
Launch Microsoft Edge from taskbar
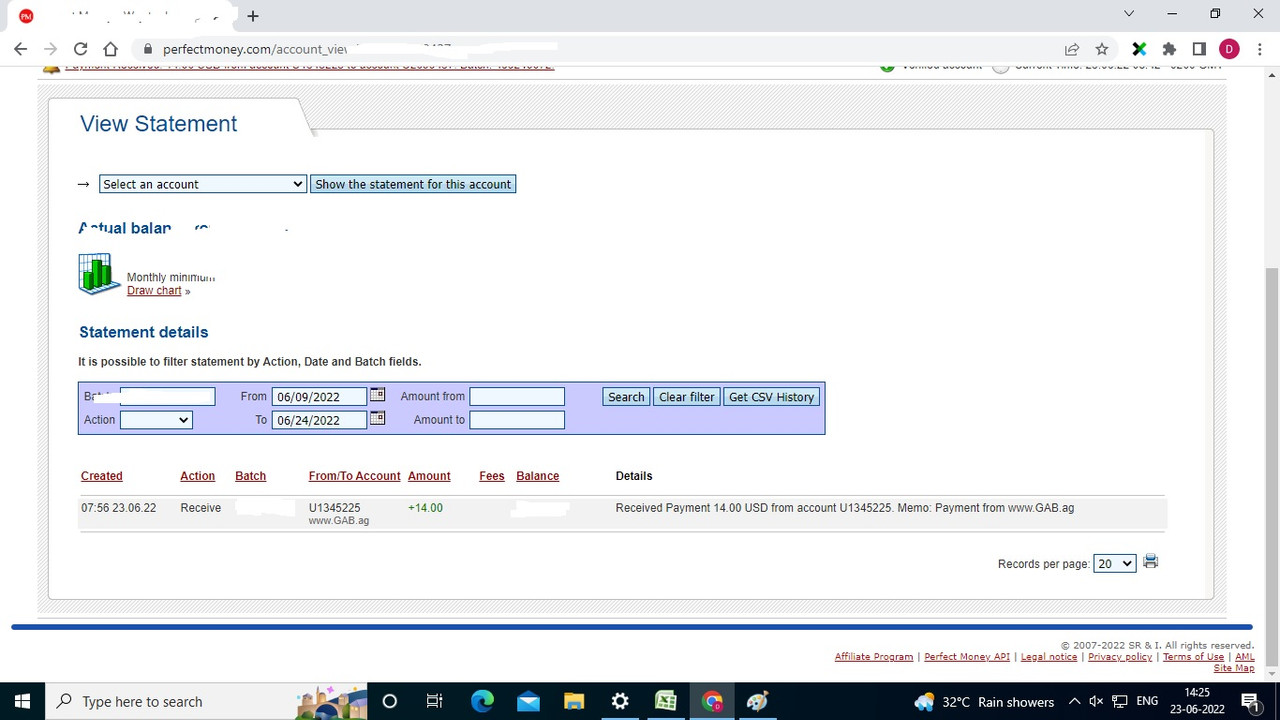click(482, 701)
